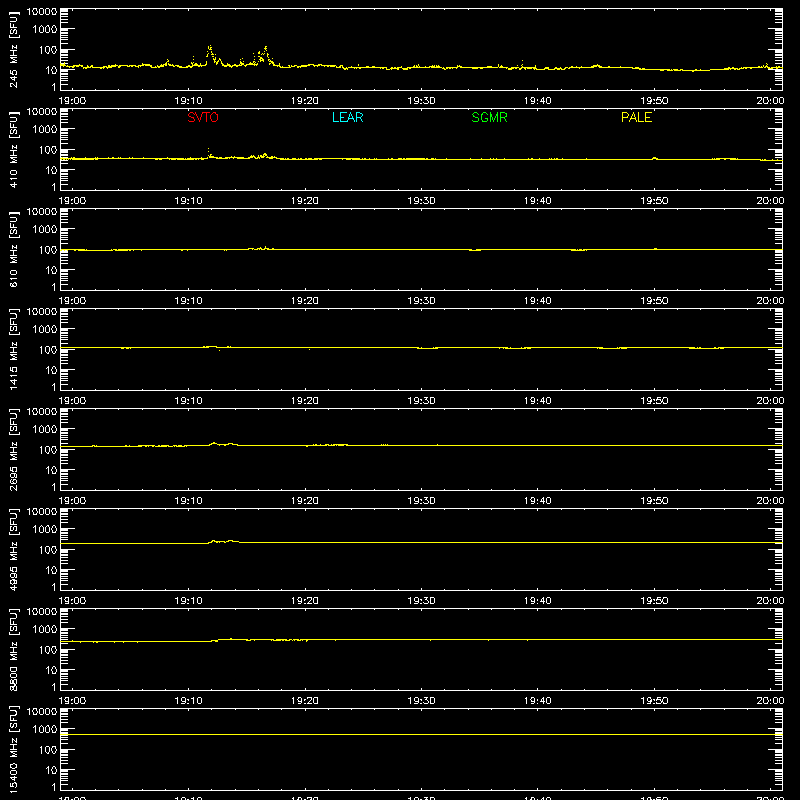Click the 1000 tick label on 410 MHz axis
800x800 pixels.
[45, 130]
